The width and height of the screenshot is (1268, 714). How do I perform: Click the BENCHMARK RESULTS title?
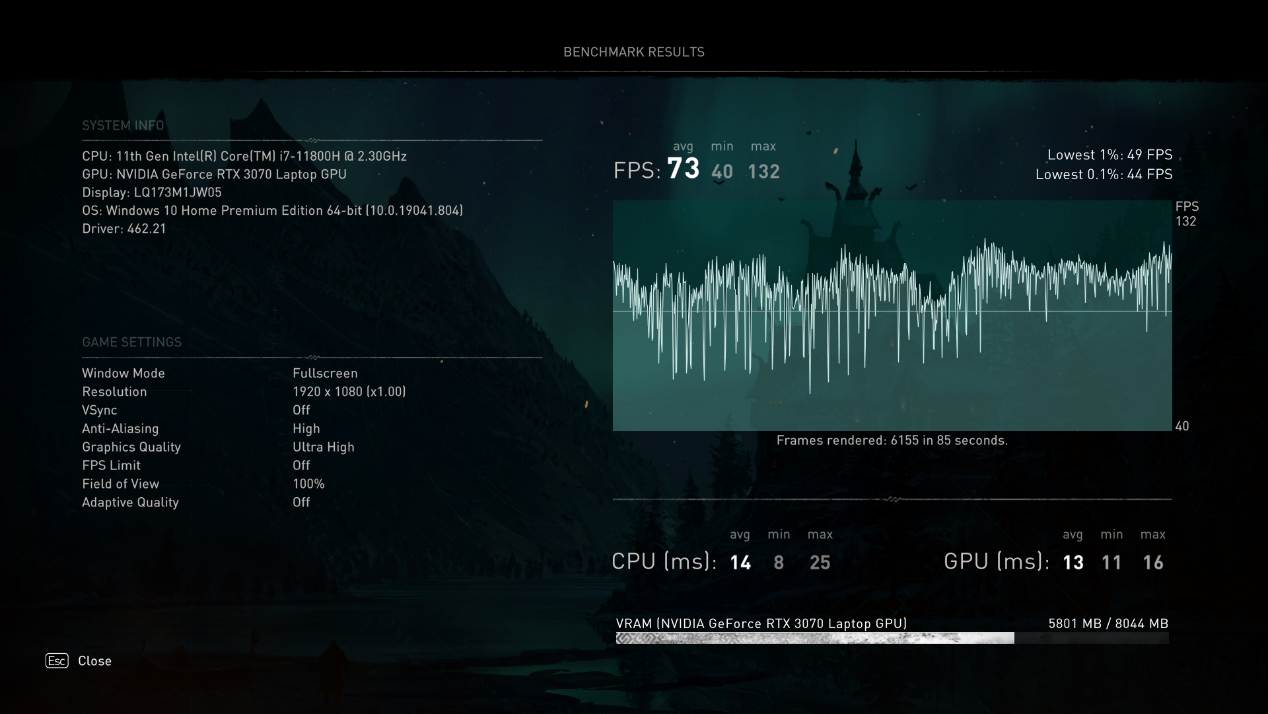(634, 52)
